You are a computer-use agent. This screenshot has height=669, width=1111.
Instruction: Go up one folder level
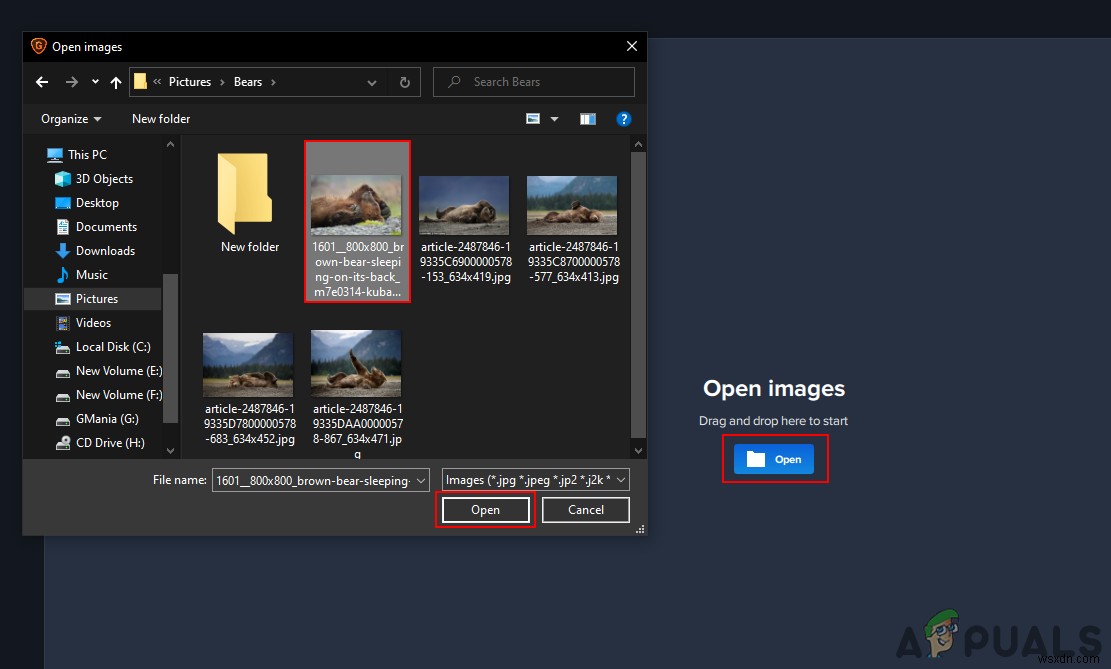pos(116,82)
